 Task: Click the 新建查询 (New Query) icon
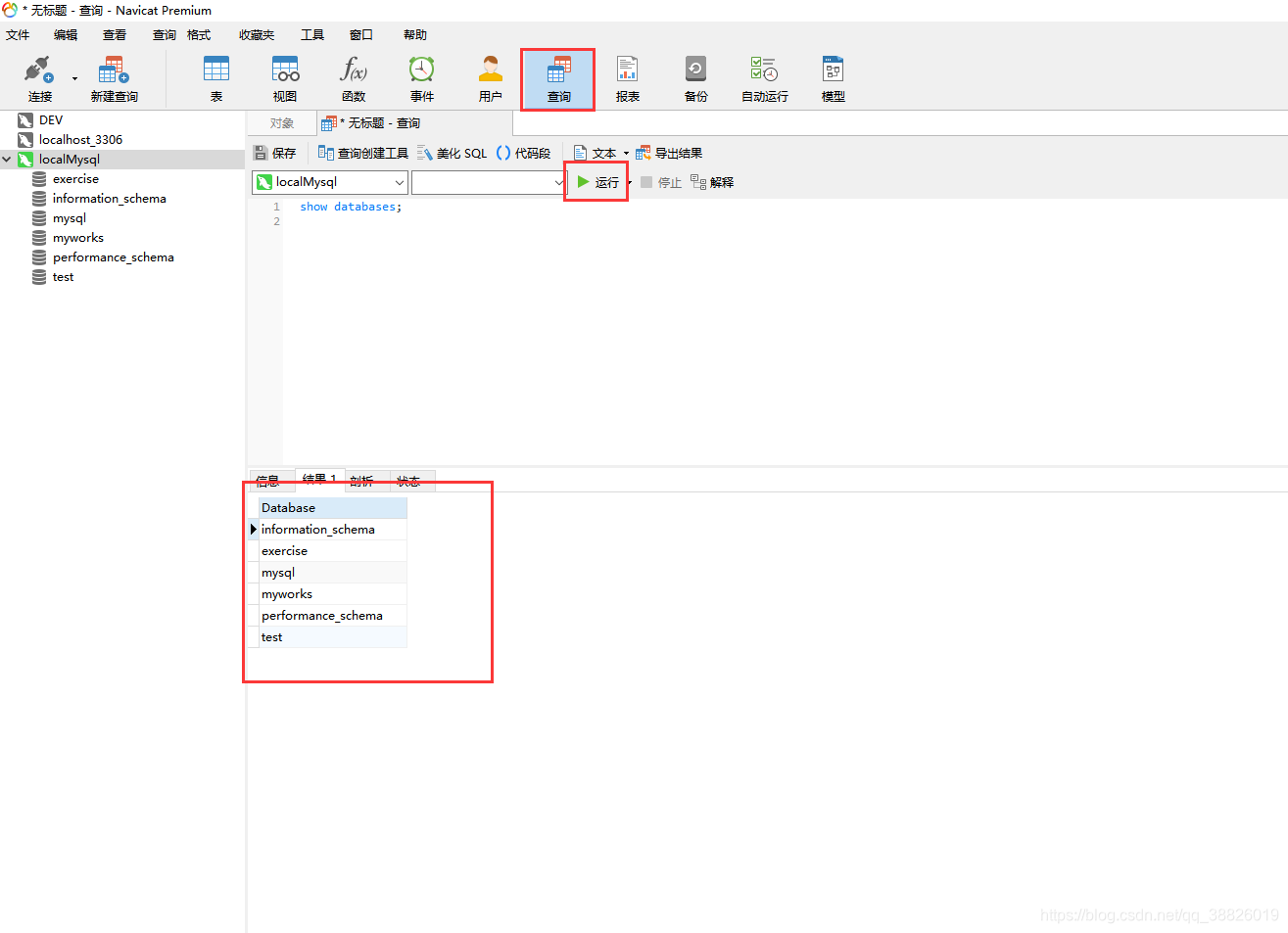[114, 78]
